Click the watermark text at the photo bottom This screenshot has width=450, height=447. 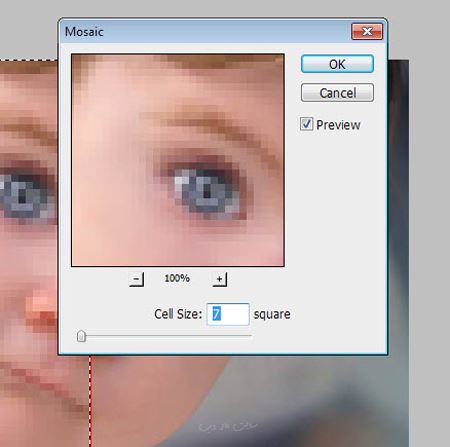tap(228, 426)
